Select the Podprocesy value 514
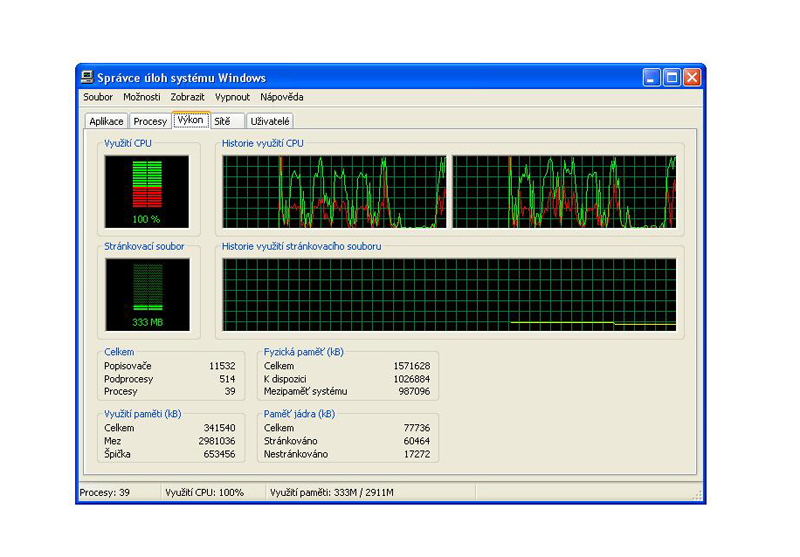The height and width of the screenshot is (557, 800). coord(227,379)
